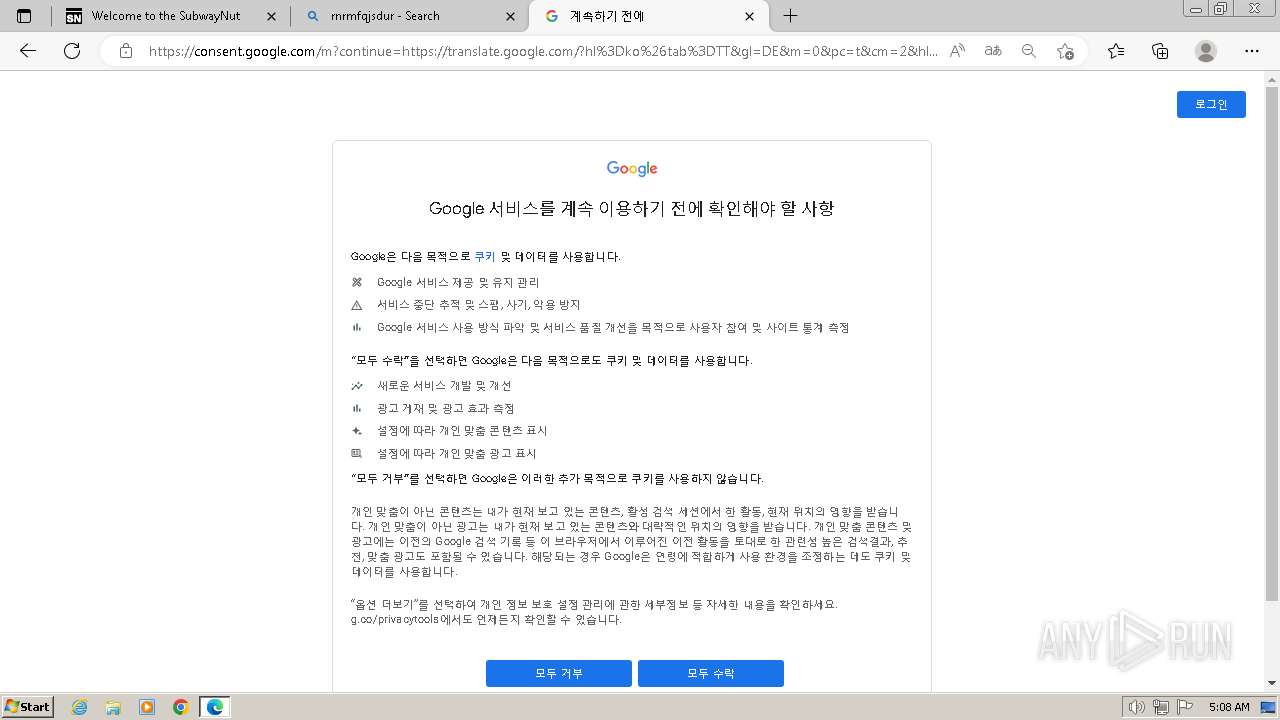Screen dimensions: 1280x720
Task: Click the Read aloud icon
Action: point(957,51)
